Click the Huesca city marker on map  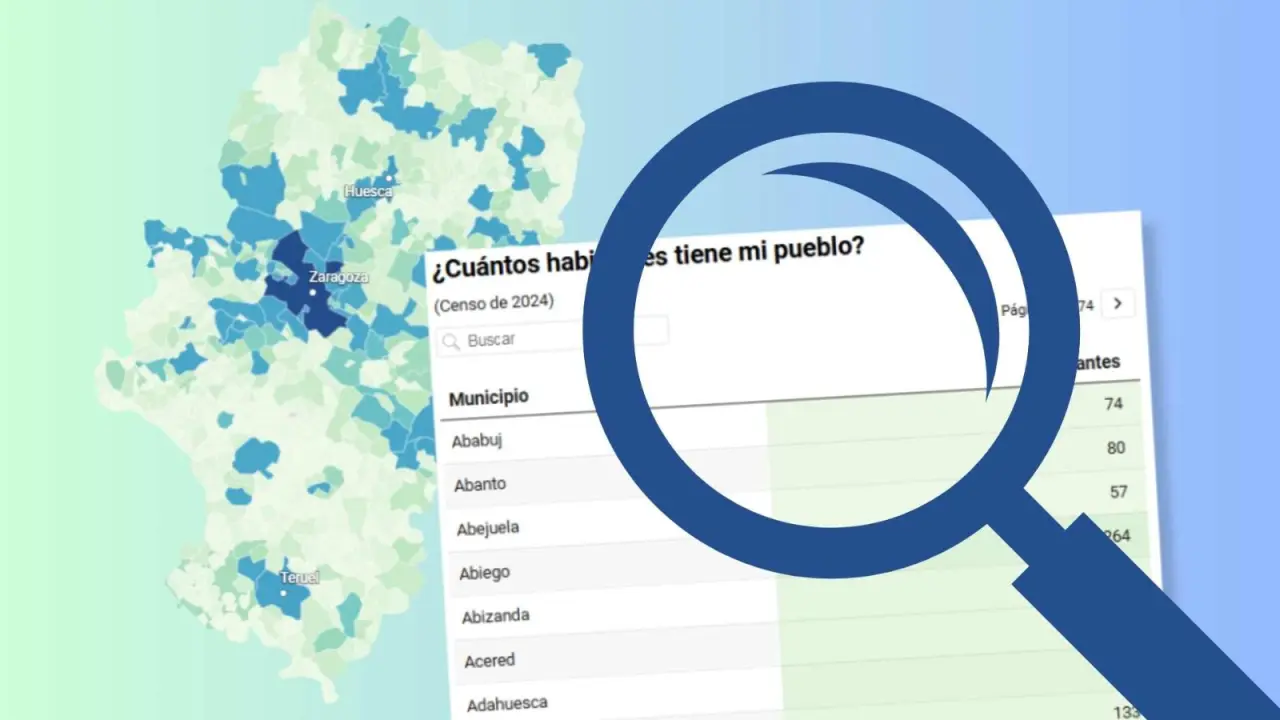tap(388, 178)
